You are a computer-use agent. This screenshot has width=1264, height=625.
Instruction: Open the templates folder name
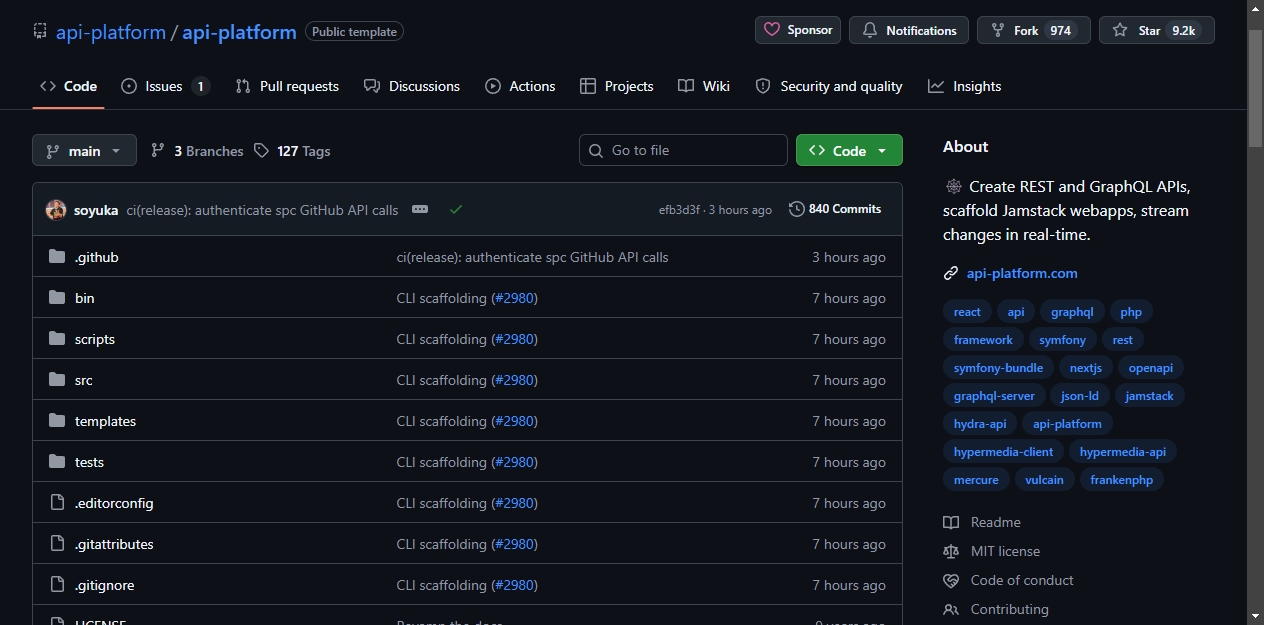click(x=105, y=421)
